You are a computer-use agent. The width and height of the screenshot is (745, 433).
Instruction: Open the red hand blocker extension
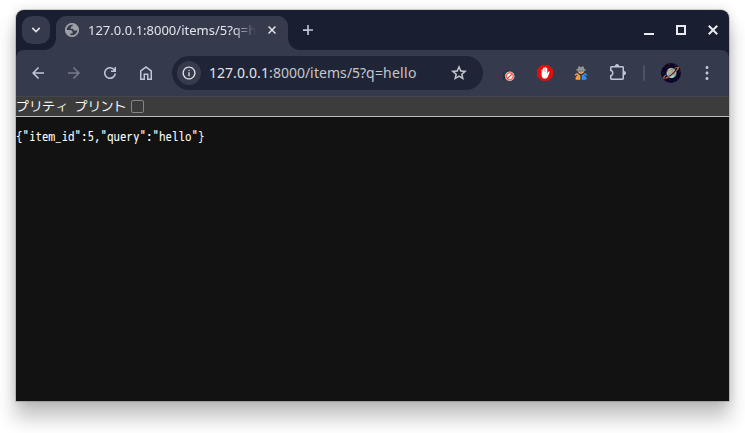point(545,73)
